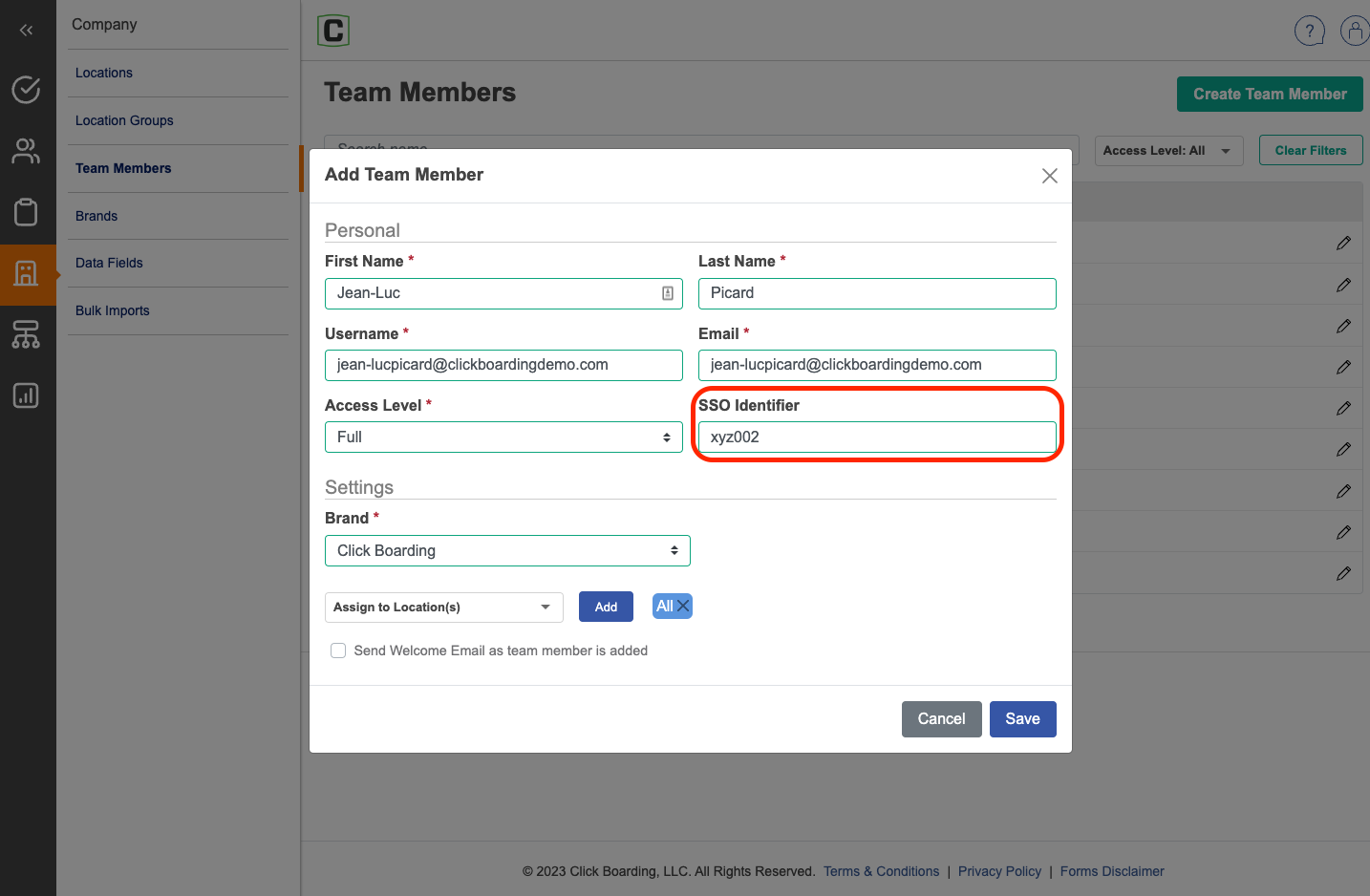This screenshot has height=896, width=1370.
Task: Open the people icon in left sidebar
Action: 26,151
